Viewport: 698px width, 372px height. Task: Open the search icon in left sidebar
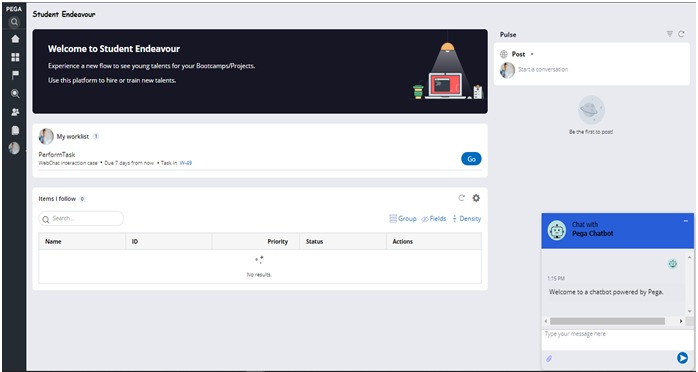pyautogui.click(x=15, y=21)
